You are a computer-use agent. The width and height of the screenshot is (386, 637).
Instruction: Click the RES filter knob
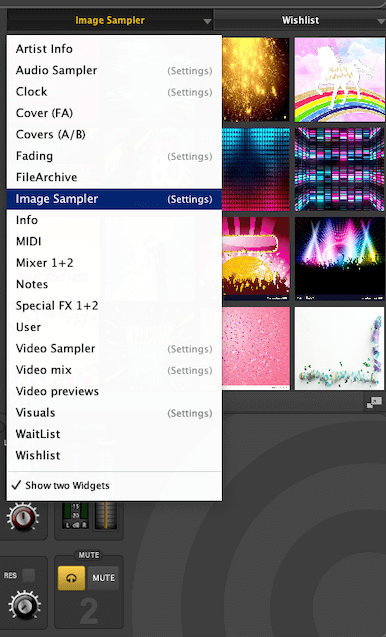pyautogui.click(x=24, y=606)
